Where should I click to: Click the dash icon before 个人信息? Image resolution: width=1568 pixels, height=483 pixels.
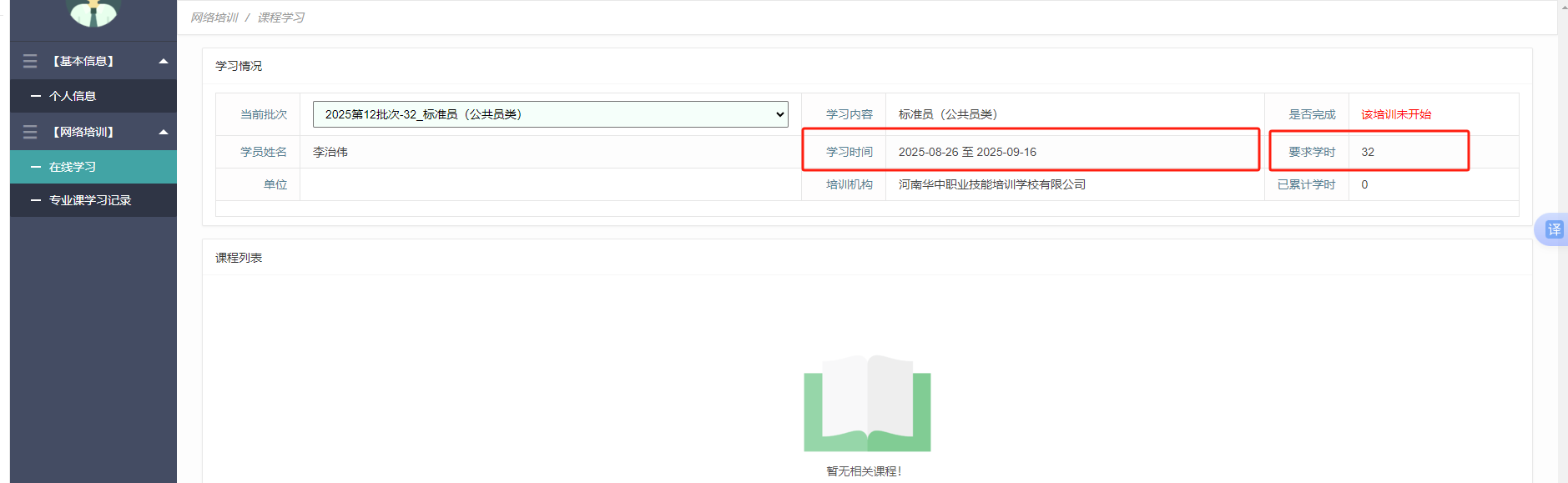click(36, 96)
